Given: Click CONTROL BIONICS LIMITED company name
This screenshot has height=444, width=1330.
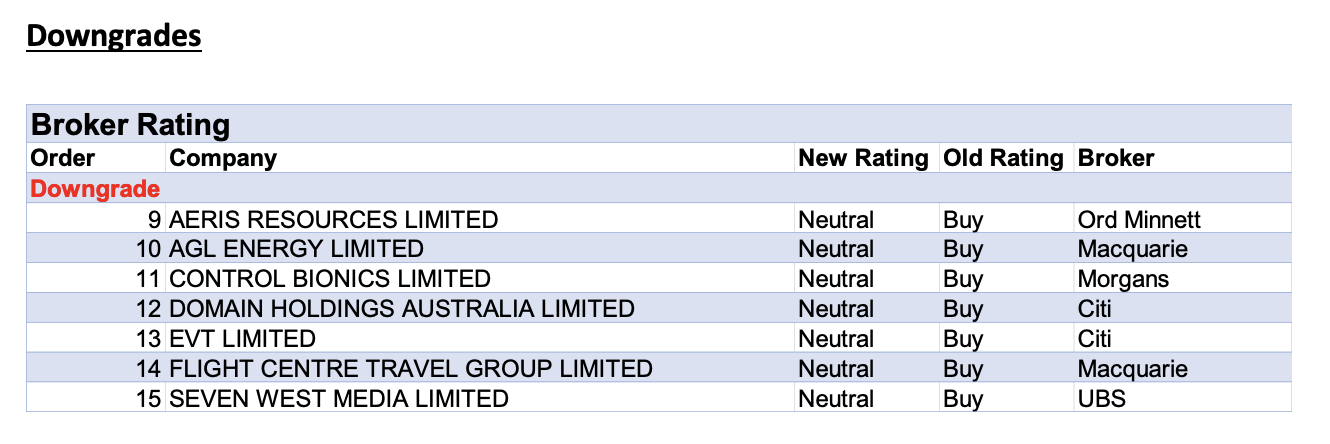Looking at the screenshot, I should (330, 279).
